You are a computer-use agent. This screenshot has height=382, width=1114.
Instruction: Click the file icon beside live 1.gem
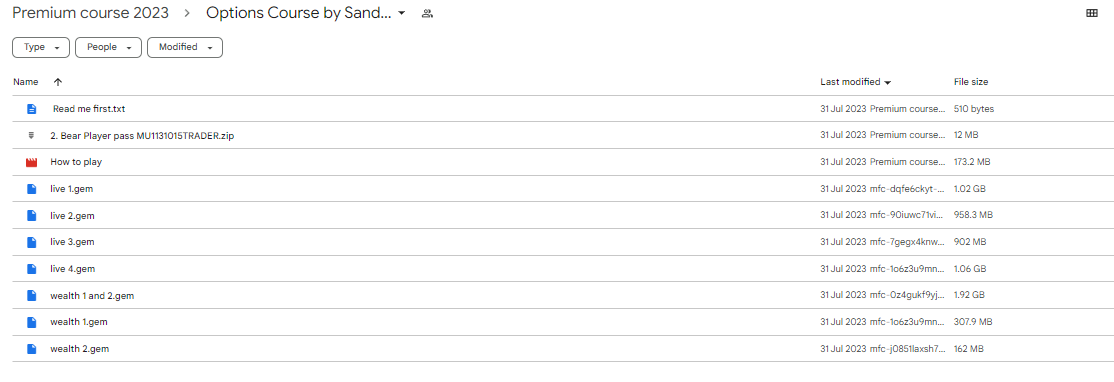pos(31,189)
